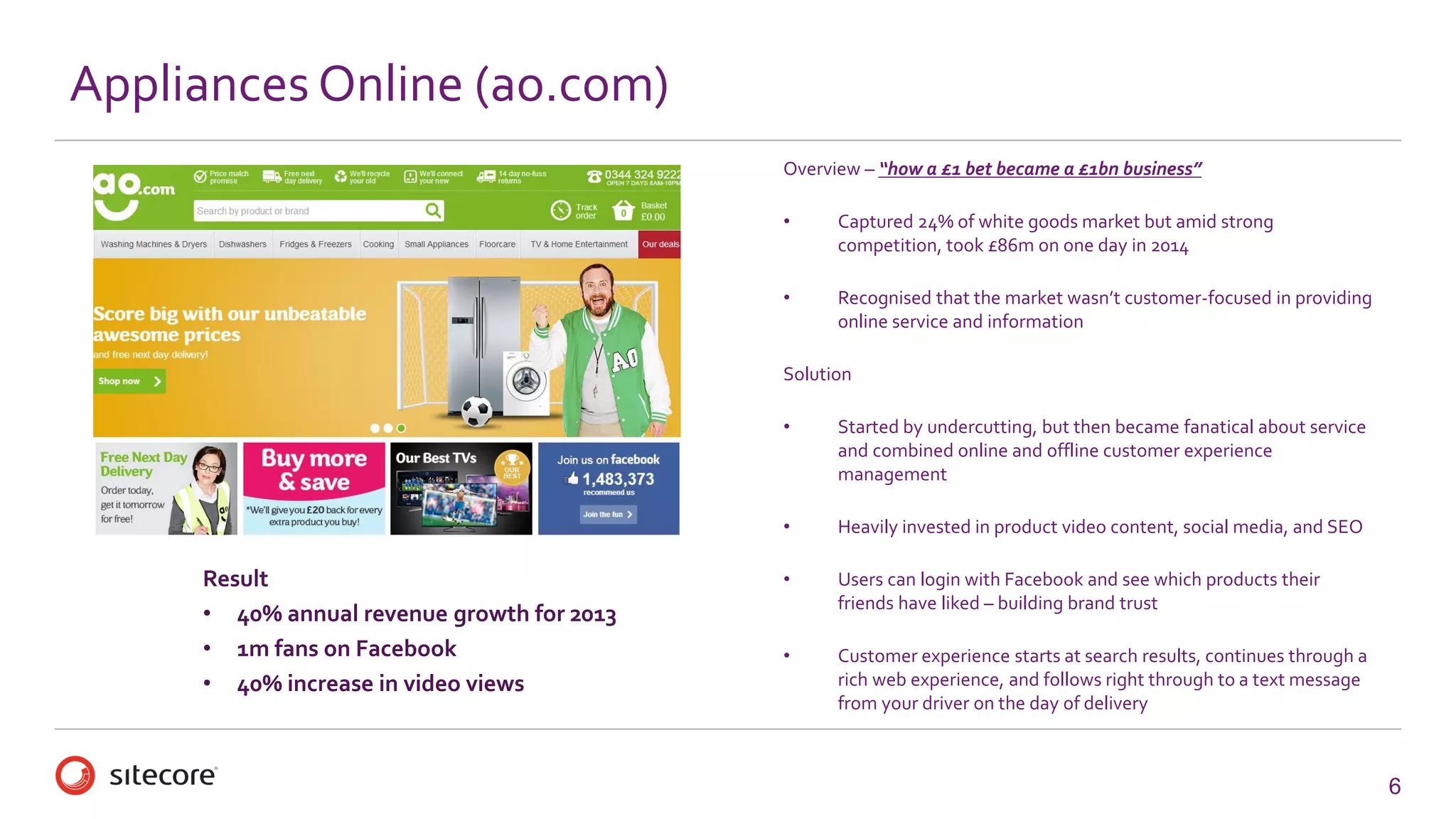Open Small Appliances menu item
Image resolution: width=1456 pixels, height=819 pixels.
(x=437, y=245)
